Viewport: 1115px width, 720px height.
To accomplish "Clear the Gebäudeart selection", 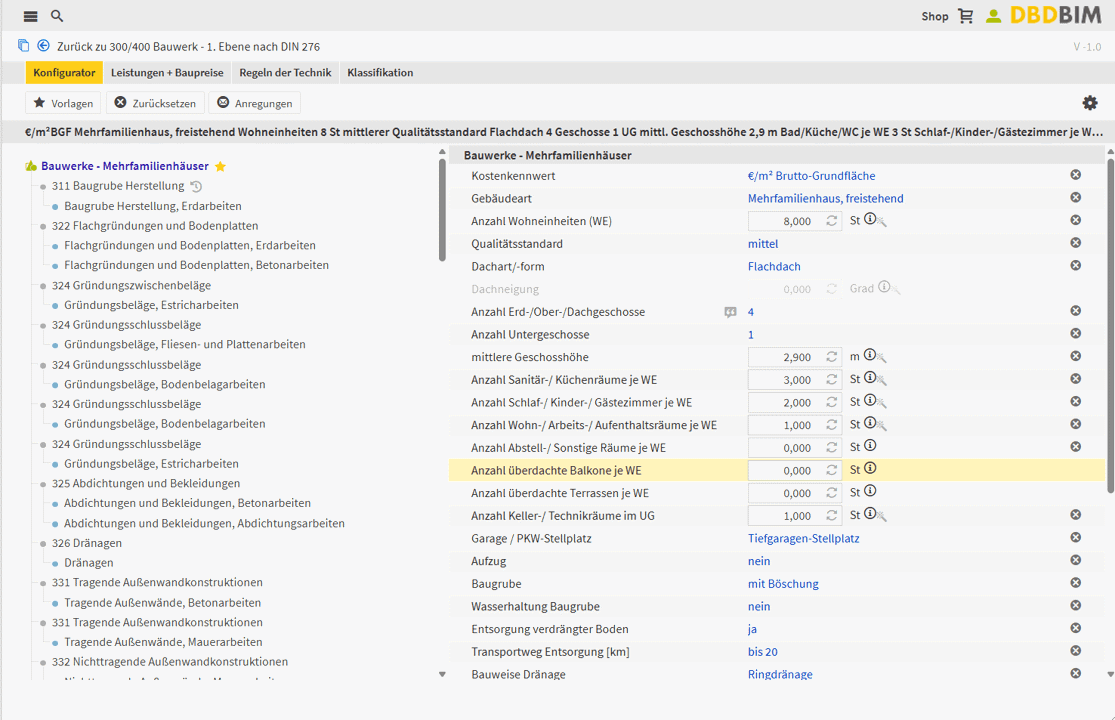I will (1076, 198).
